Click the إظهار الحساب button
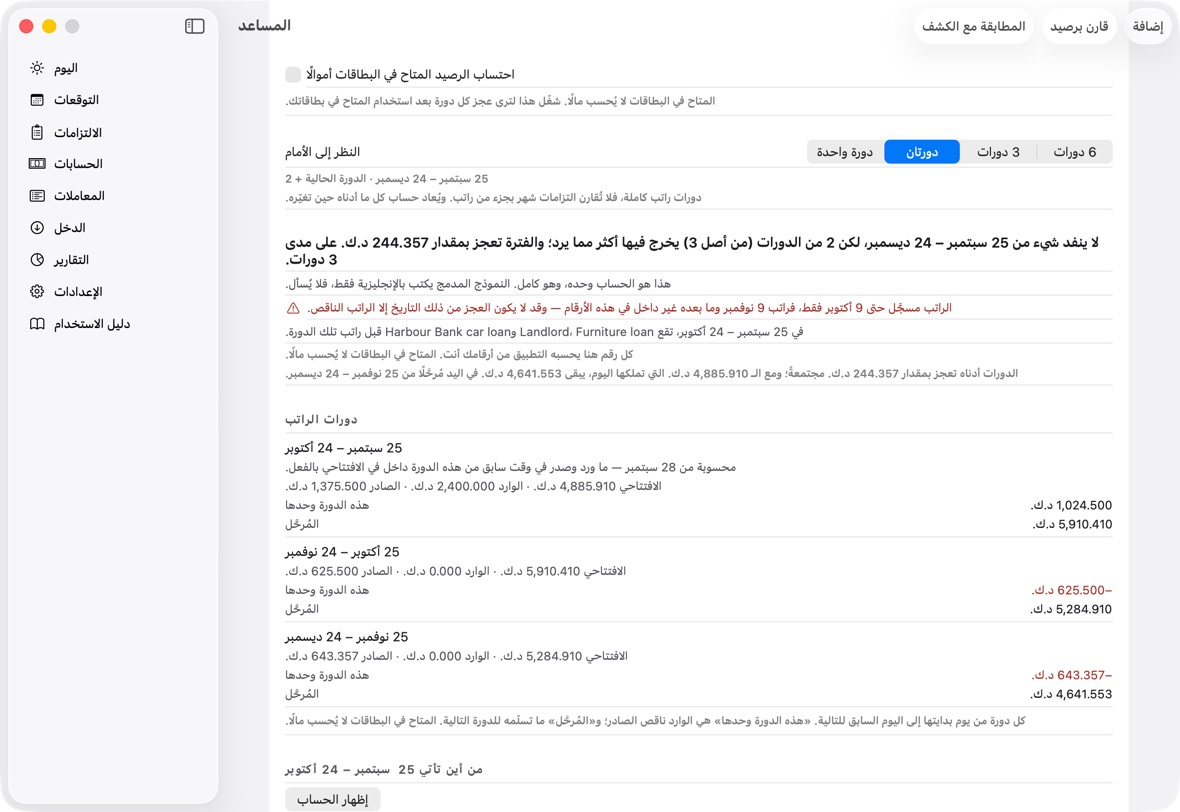Screen dimensions: 1180x812 tap(333, 799)
